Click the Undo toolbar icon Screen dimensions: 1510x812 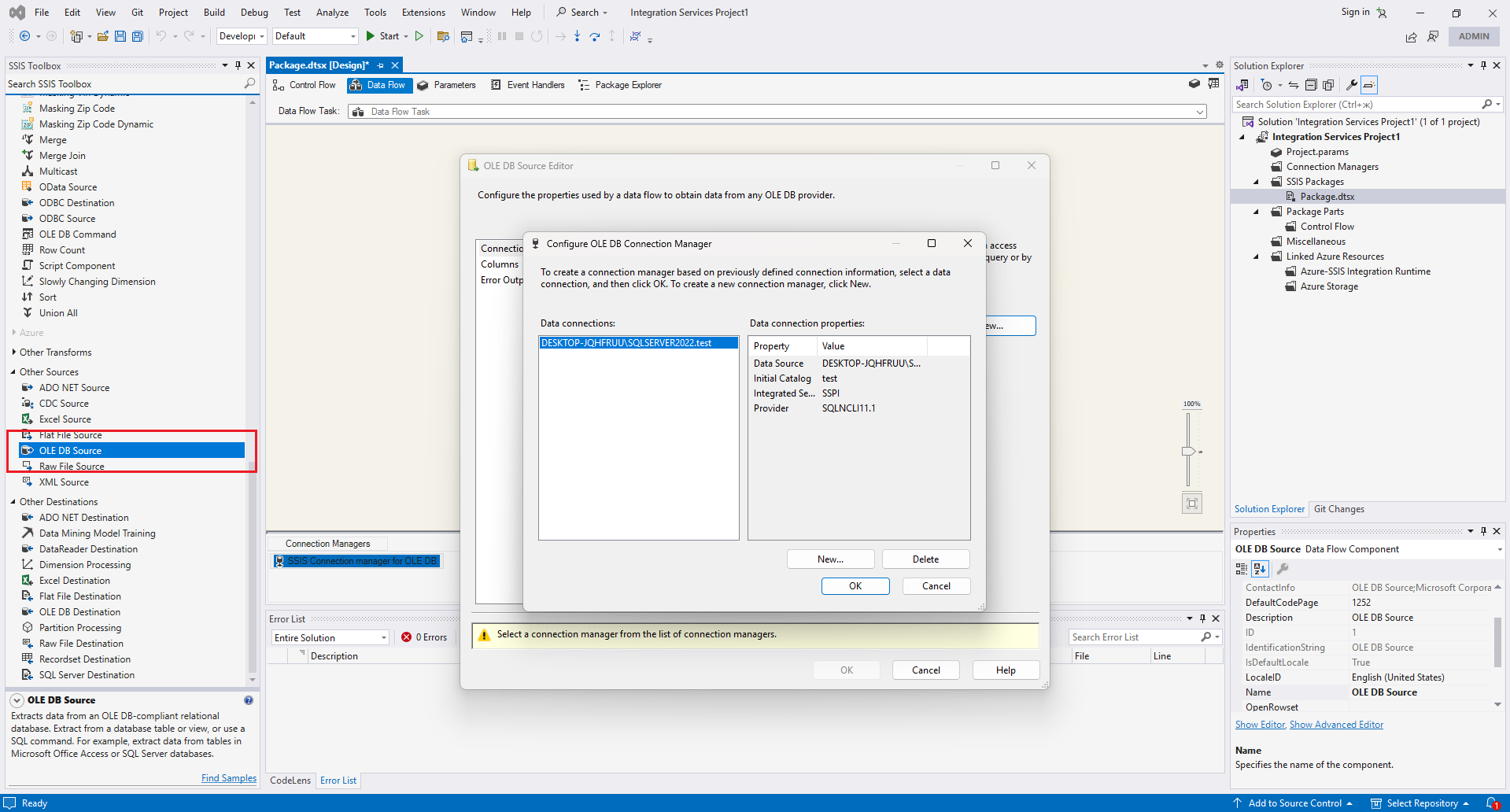(x=161, y=36)
